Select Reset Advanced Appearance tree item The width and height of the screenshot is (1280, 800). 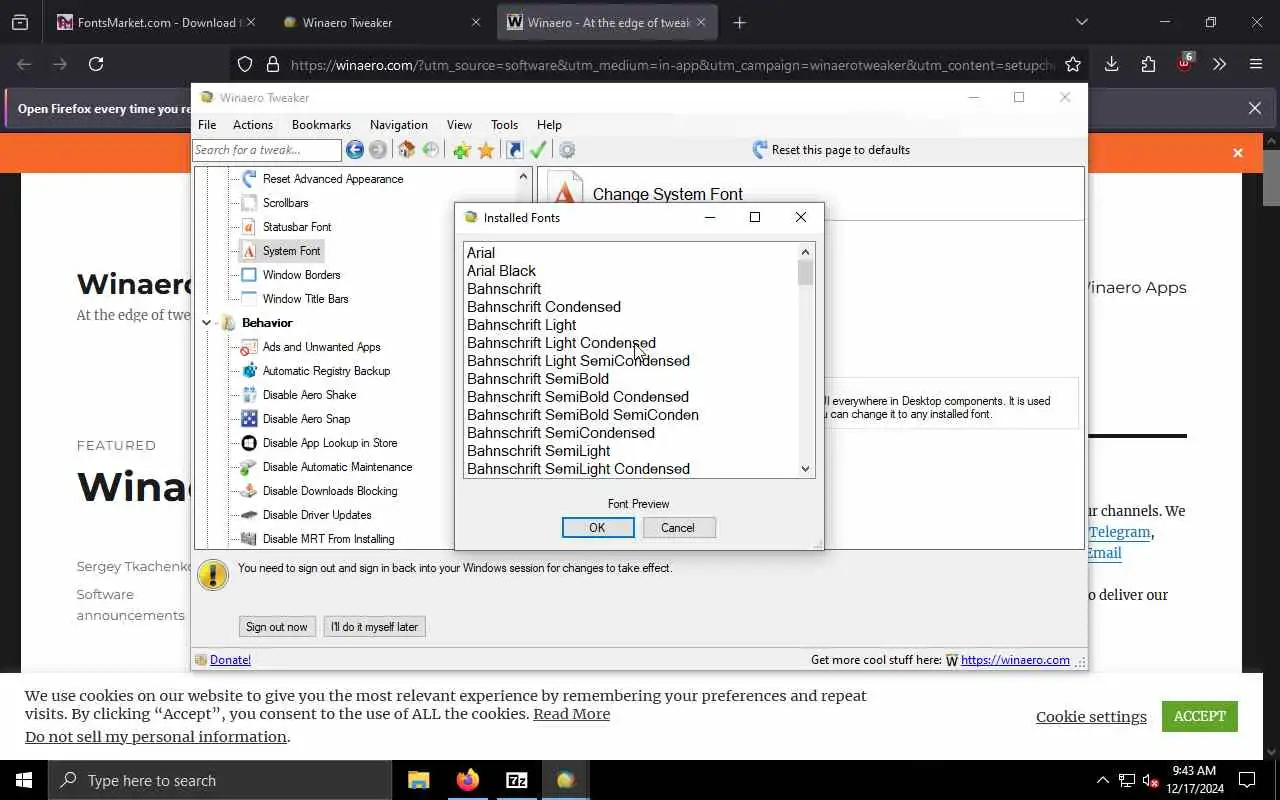tap(333, 179)
